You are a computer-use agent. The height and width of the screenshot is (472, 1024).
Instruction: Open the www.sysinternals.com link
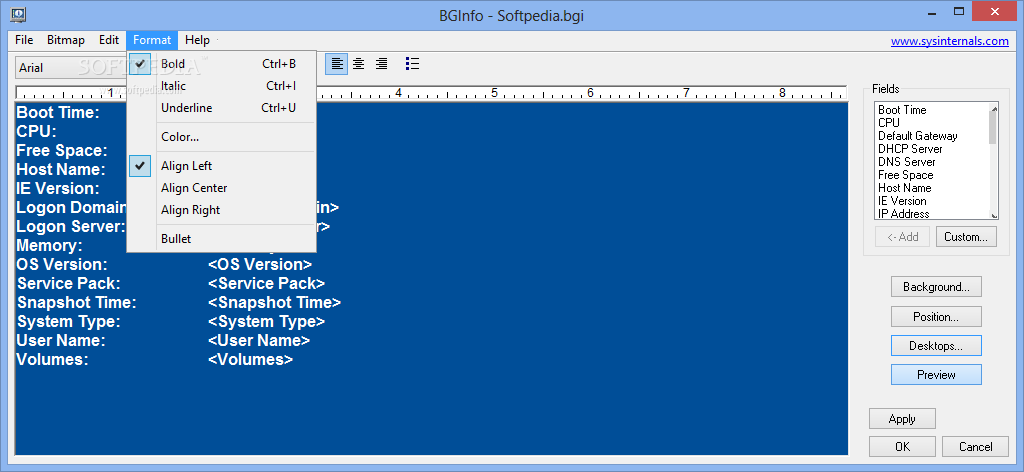(950, 41)
